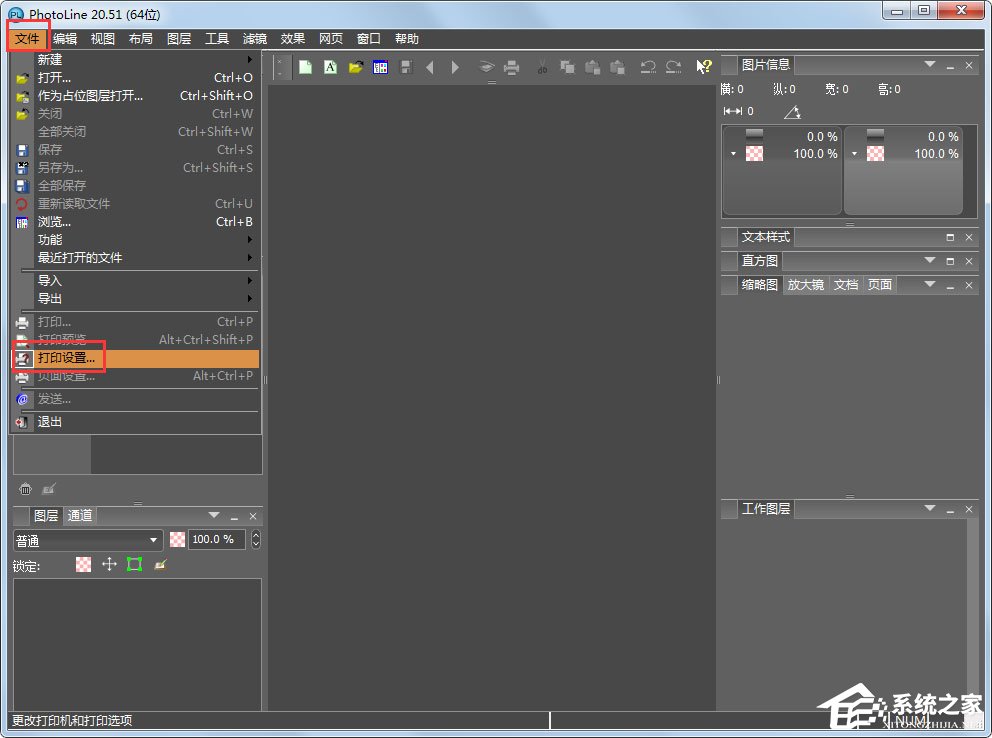Click the angle measurement icon in 图片信息
This screenshot has height=738, width=992.
click(793, 112)
